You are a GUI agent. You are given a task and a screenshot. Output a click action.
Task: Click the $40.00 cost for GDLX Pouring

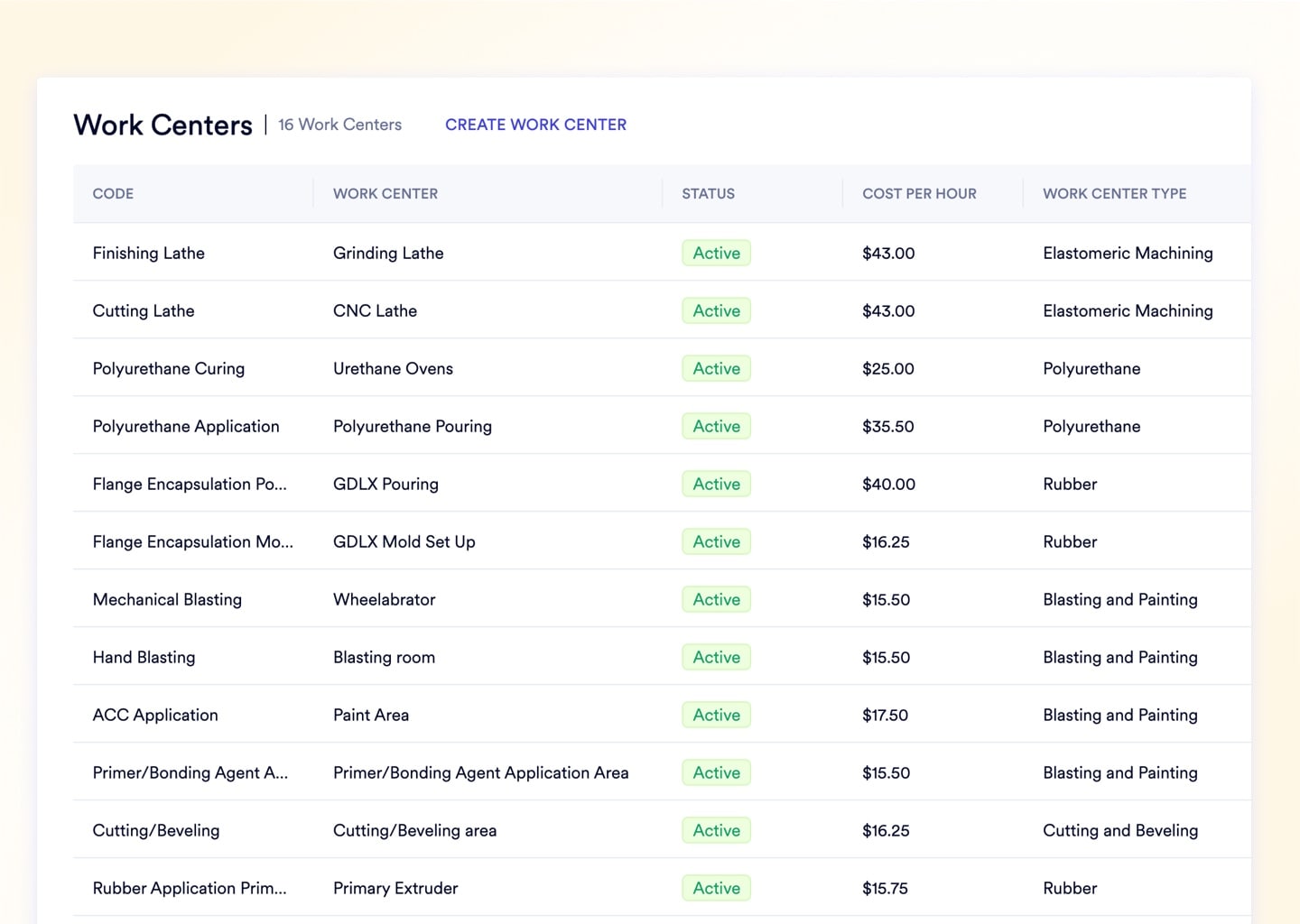[888, 484]
